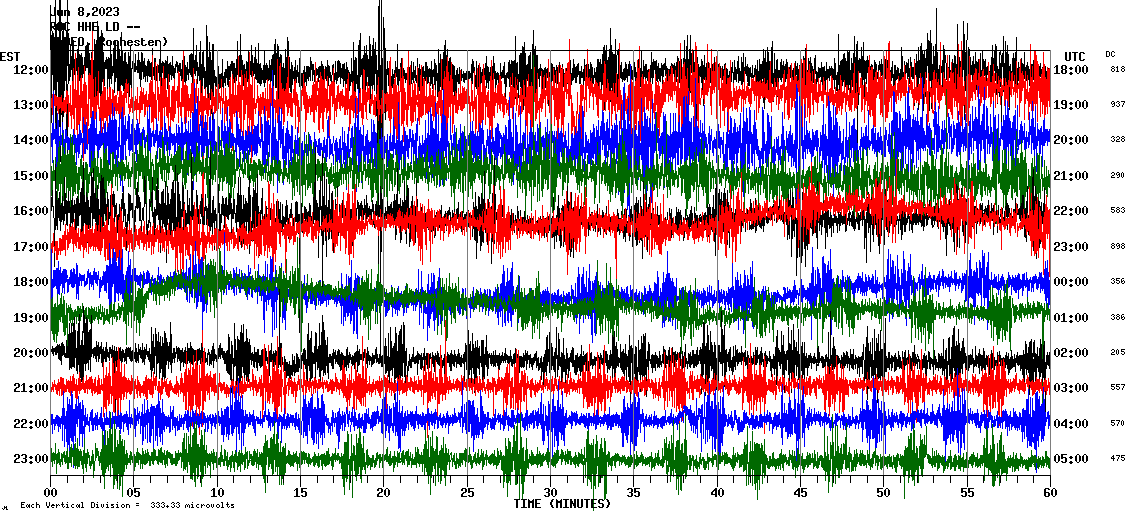This screenshot has width=1130, height=519.
Task: Click the Each Vertical Division scale note
Action: [x=125, y=505]
